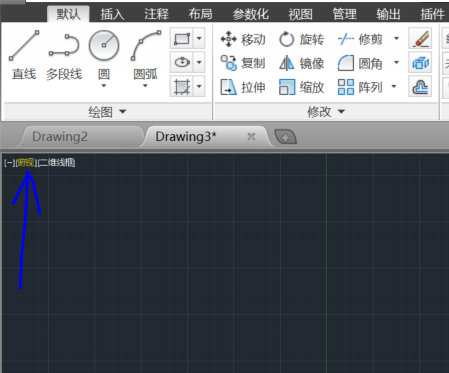Switch to the 管理 ribbon tab
The height and width of the screenshot is (373, 449).
344,14
